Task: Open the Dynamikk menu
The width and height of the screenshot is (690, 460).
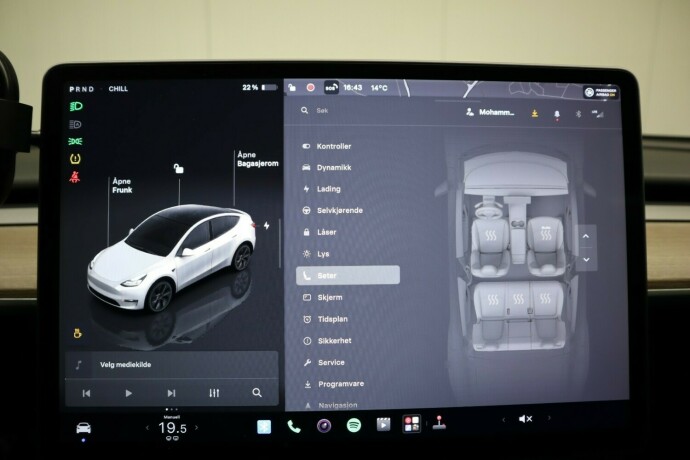Action: click(x=327, y=167)
